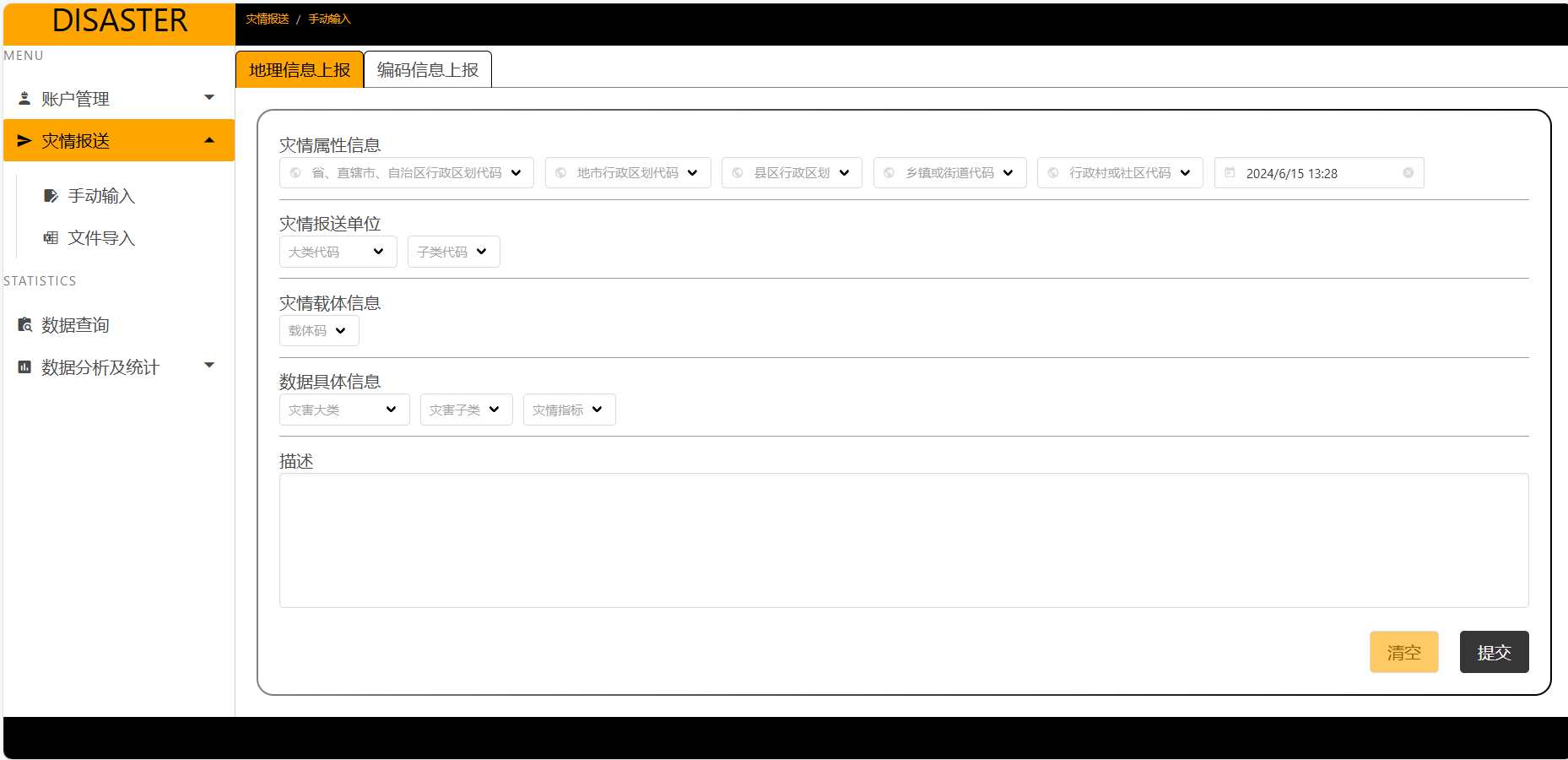This screenshot has width=1568, height=760.
Task: Click the 灾情报送单位 heading
Action: (x=330, y=224)
